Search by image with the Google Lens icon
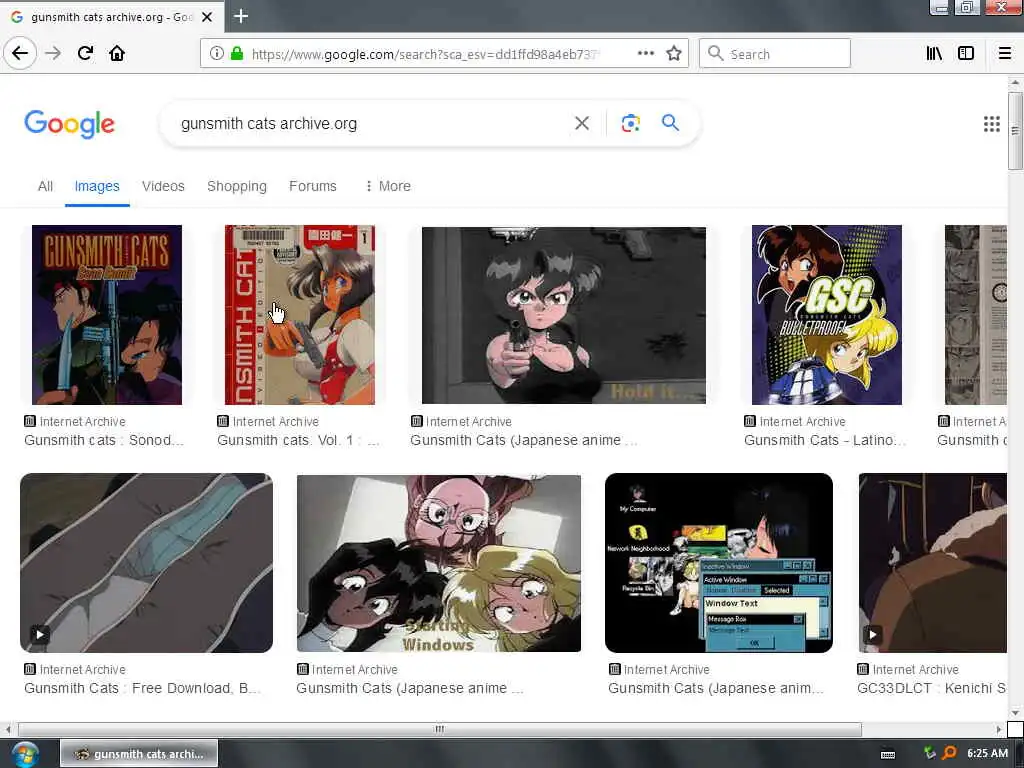This screenshot has width=1024, height=768. click(630, 123)
